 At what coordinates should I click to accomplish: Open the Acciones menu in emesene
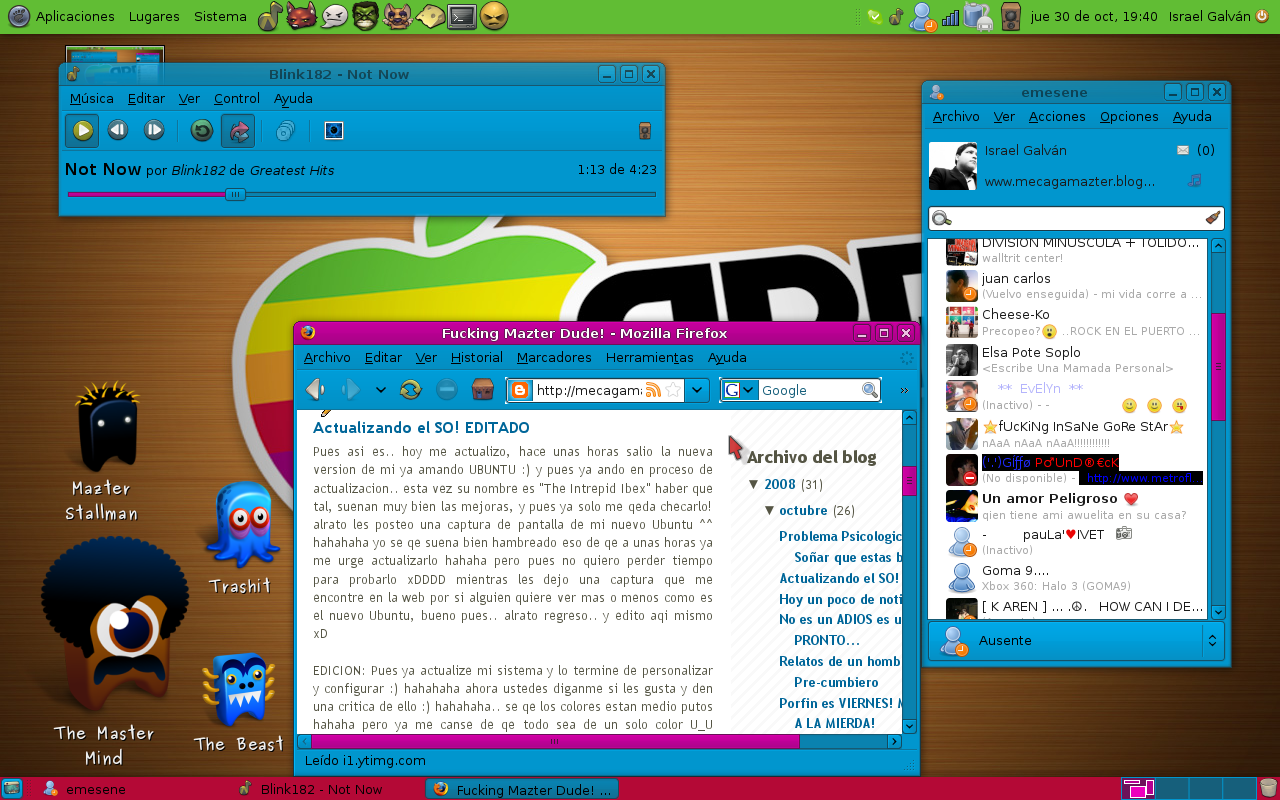(1057, 116)
